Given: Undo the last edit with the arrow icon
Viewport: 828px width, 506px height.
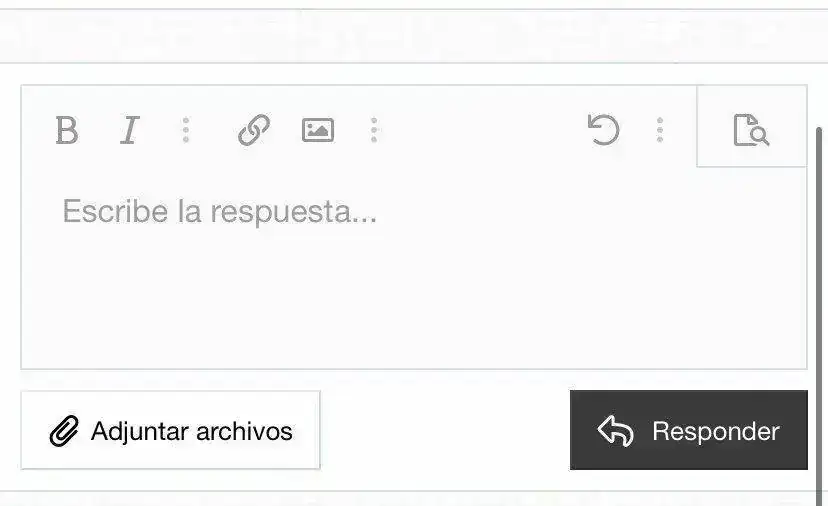Looking at the screenshot, I should [604, 129].
